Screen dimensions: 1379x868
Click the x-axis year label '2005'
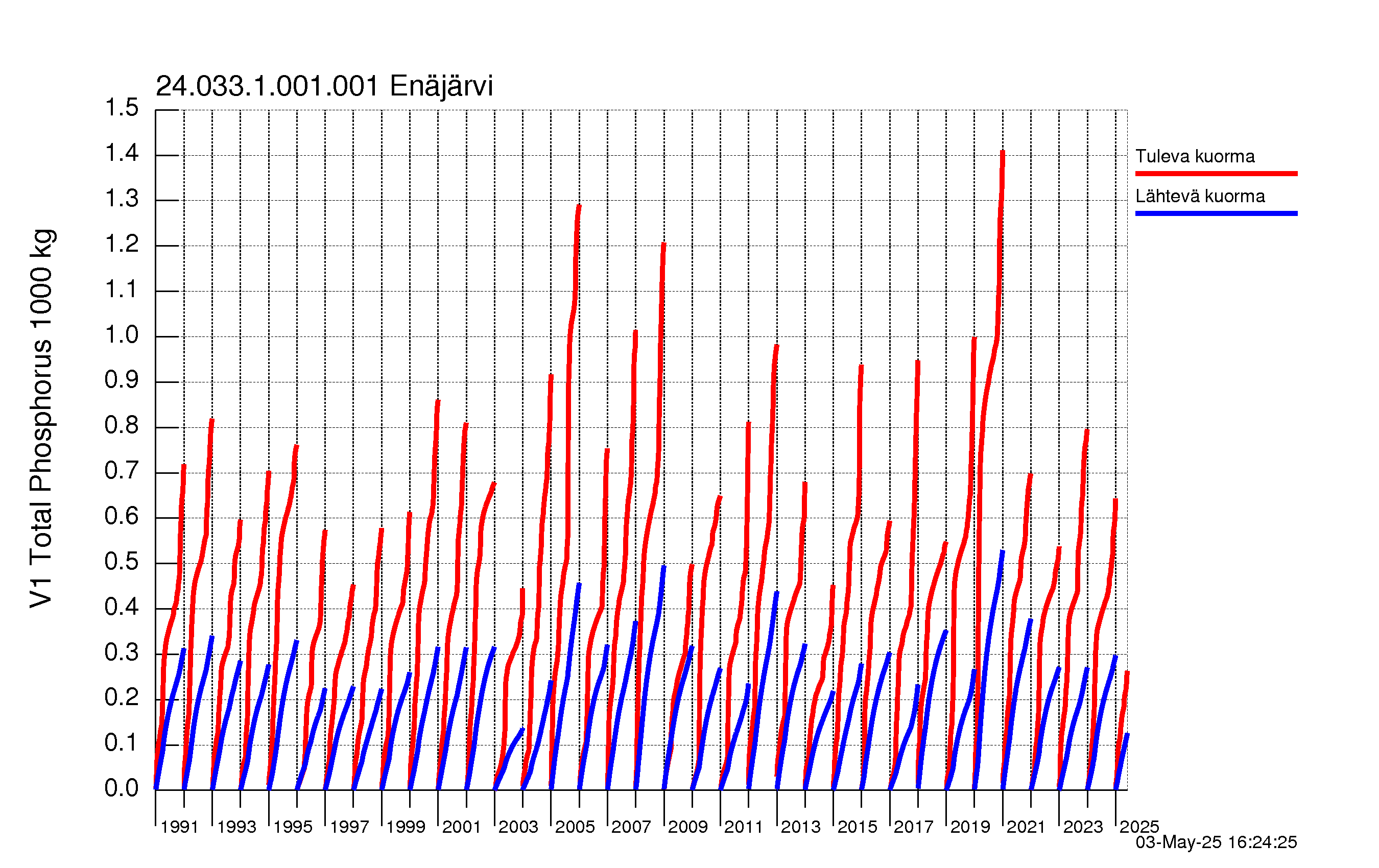(x=575, y=827)
